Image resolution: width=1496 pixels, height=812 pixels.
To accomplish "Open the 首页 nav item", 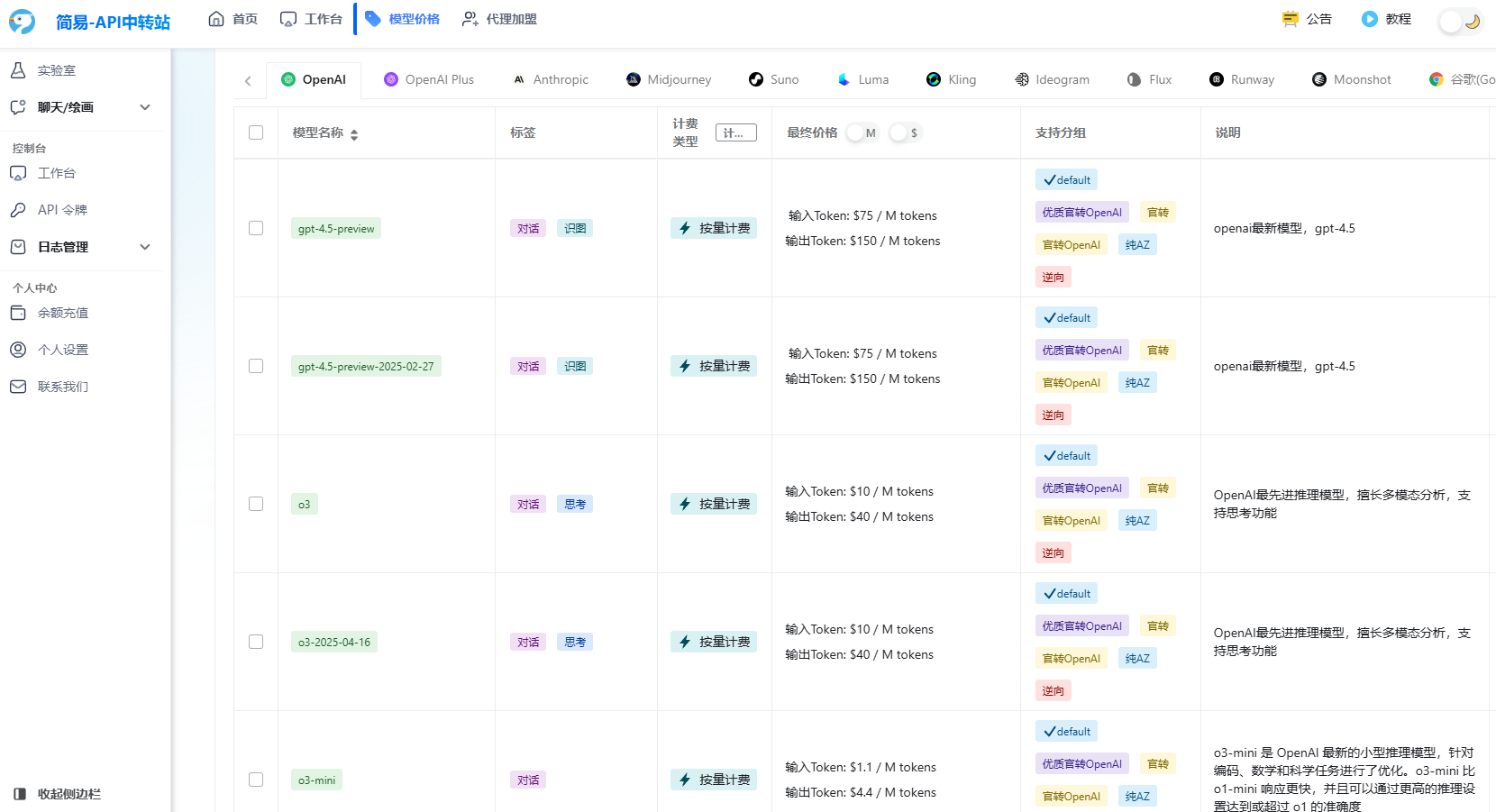I will [233, 19].
